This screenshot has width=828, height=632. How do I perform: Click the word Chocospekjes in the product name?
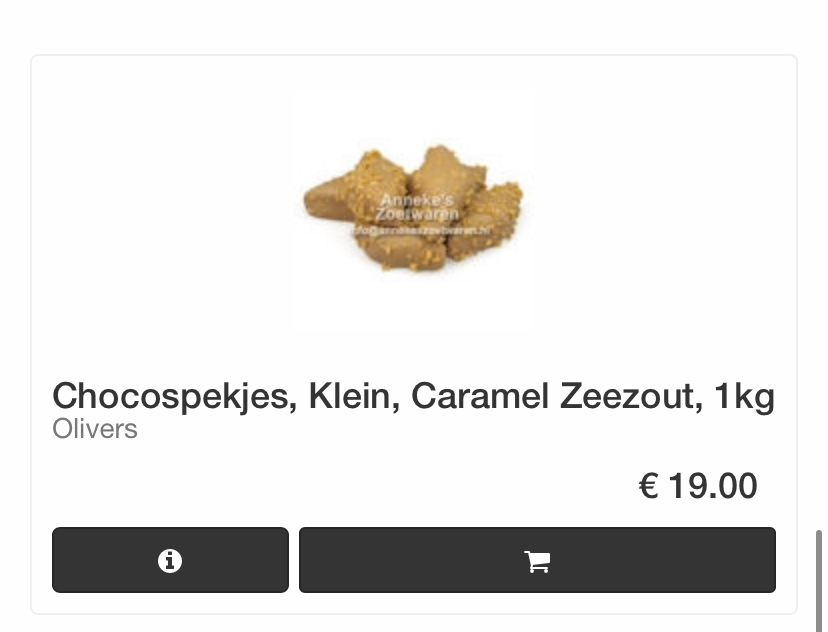pos(175,397)
